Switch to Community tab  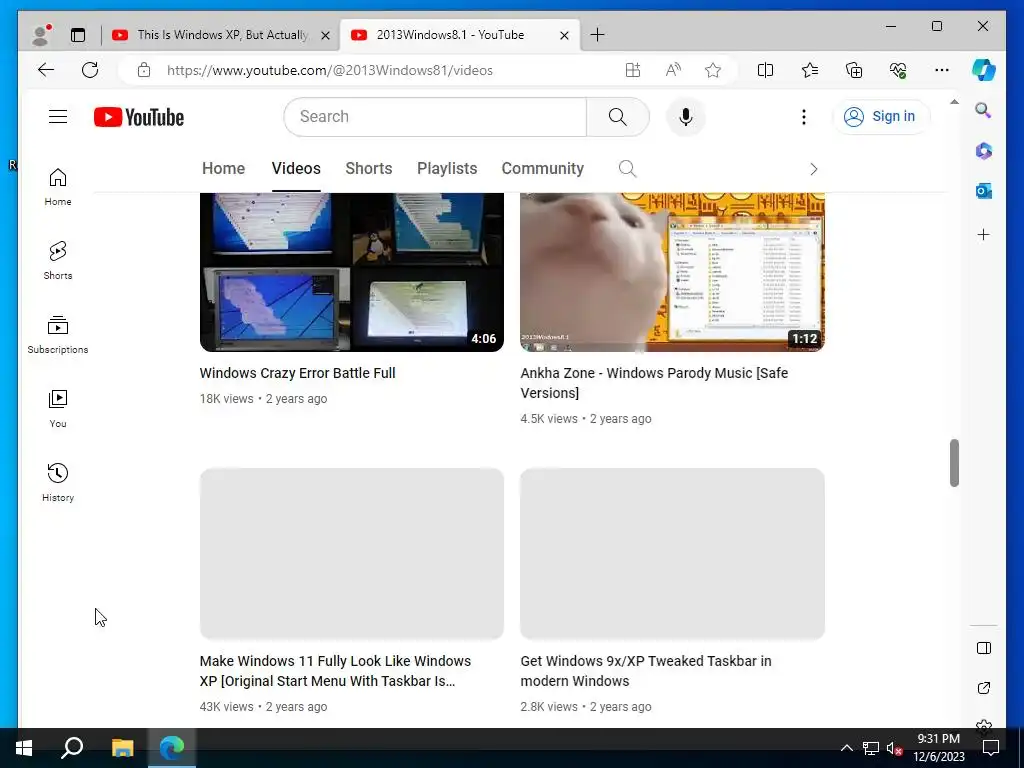click(543, 168)
